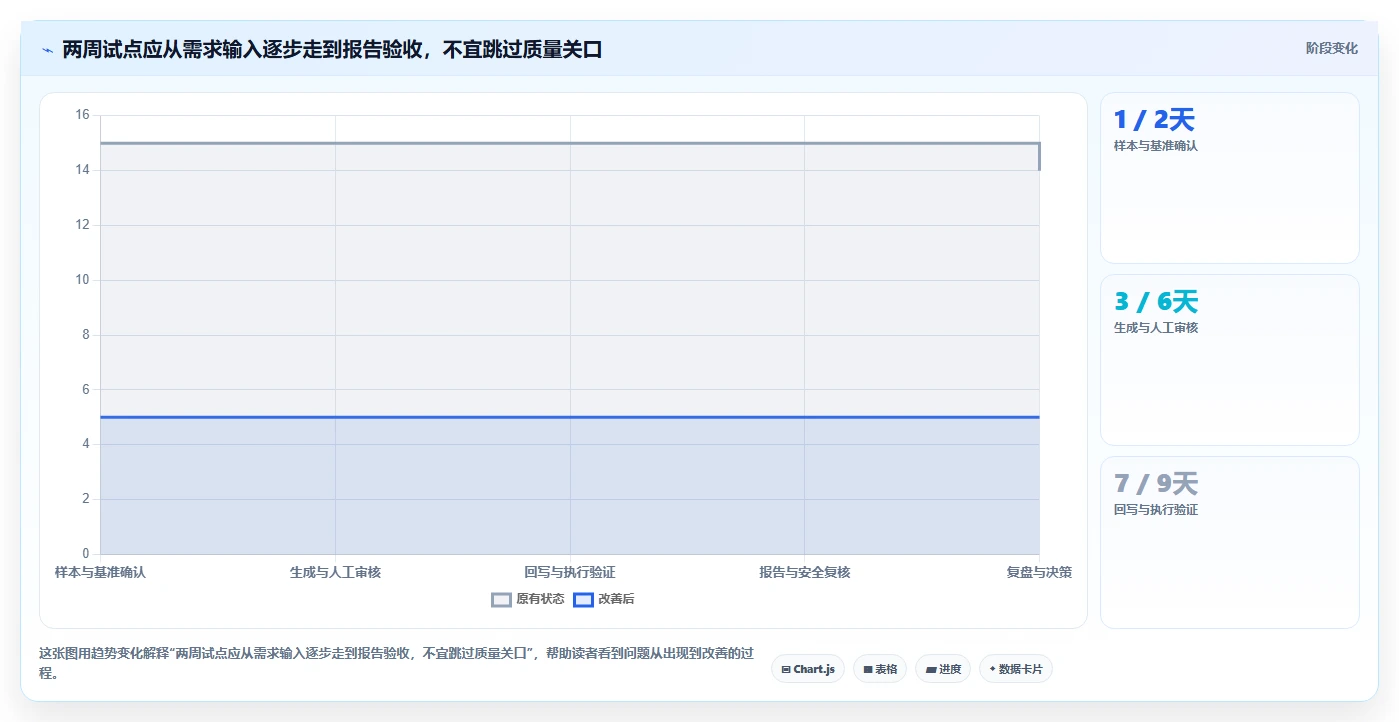Click the 生成与人工审核 caption in the card
This screenshot has width=1399, height=722.
coord(1156,328)
